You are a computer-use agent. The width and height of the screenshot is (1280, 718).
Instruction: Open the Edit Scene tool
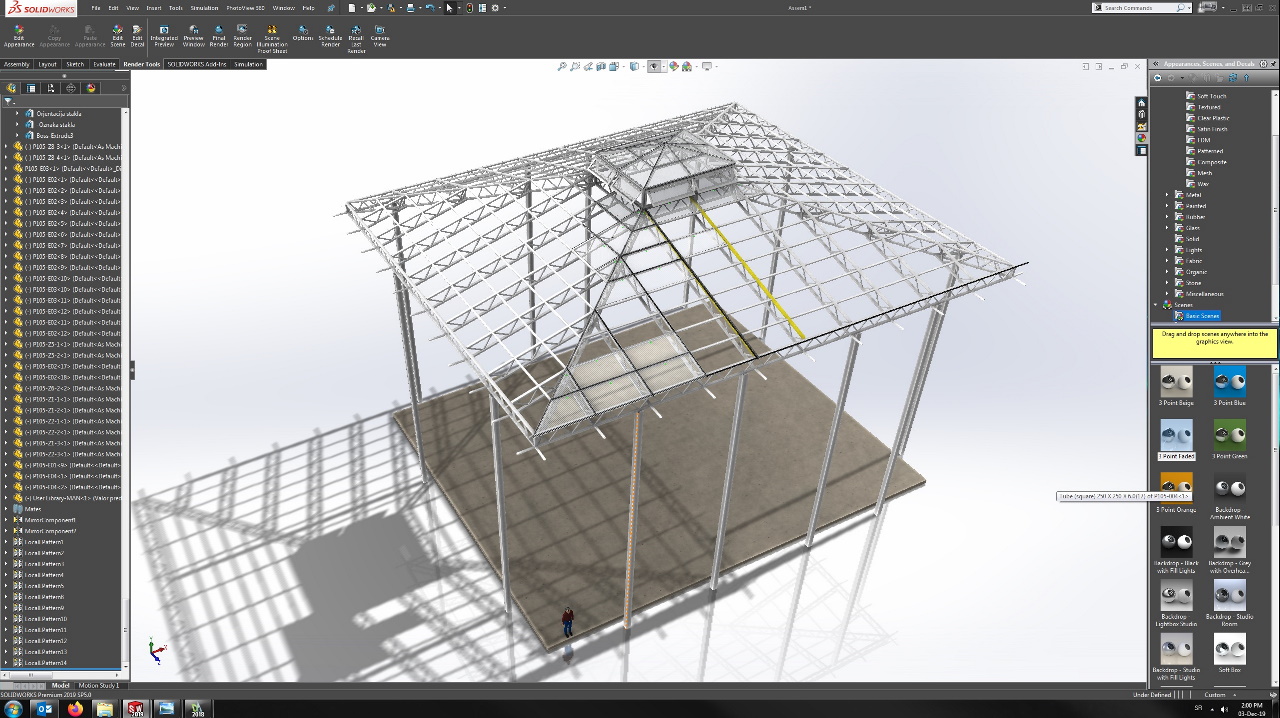[117, 35]
